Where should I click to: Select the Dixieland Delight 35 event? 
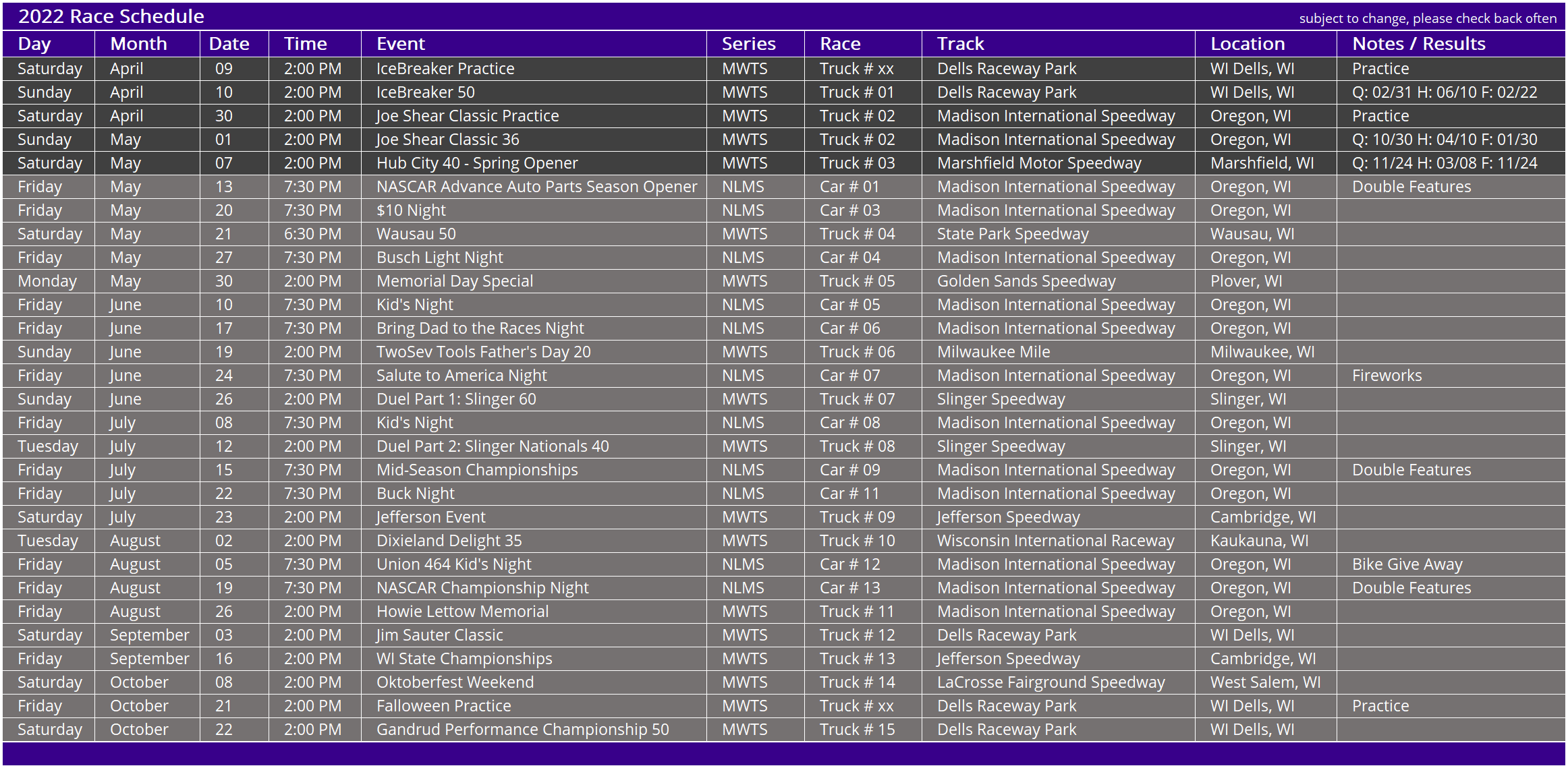click(449, 541)
